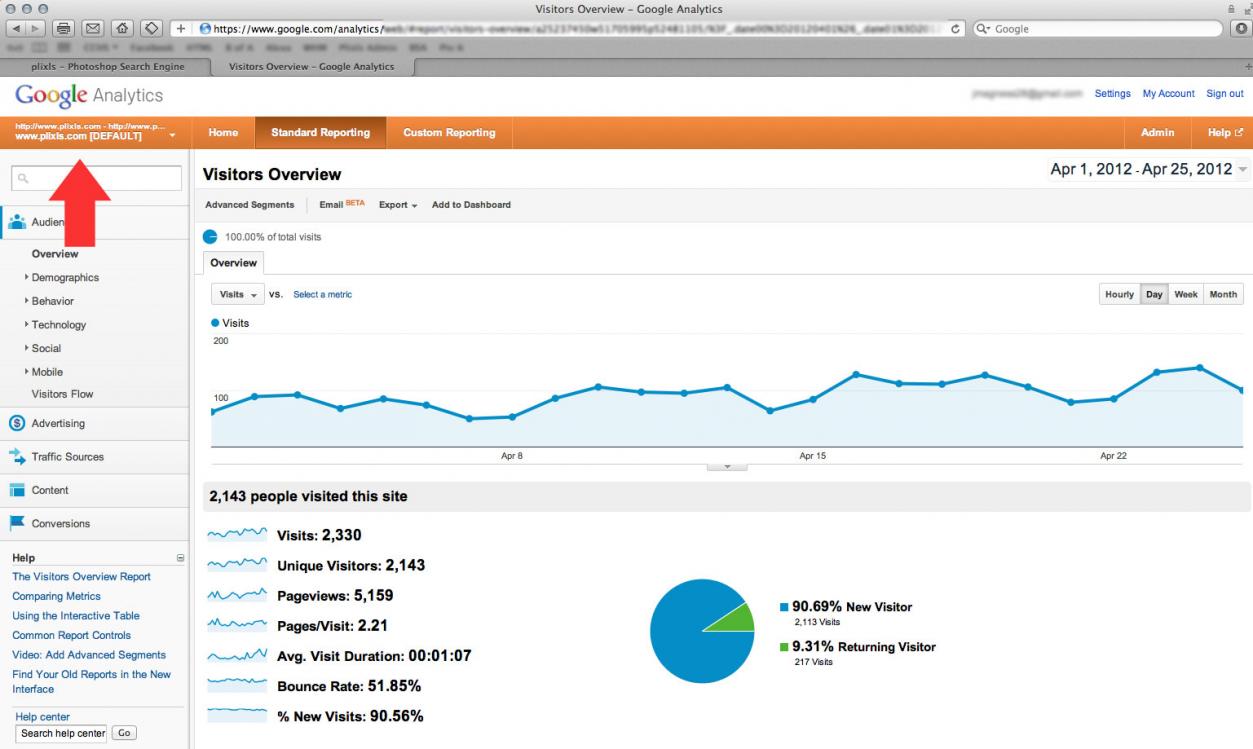
Task: Click the downloads icon next to search
Action: (1243, 29)
